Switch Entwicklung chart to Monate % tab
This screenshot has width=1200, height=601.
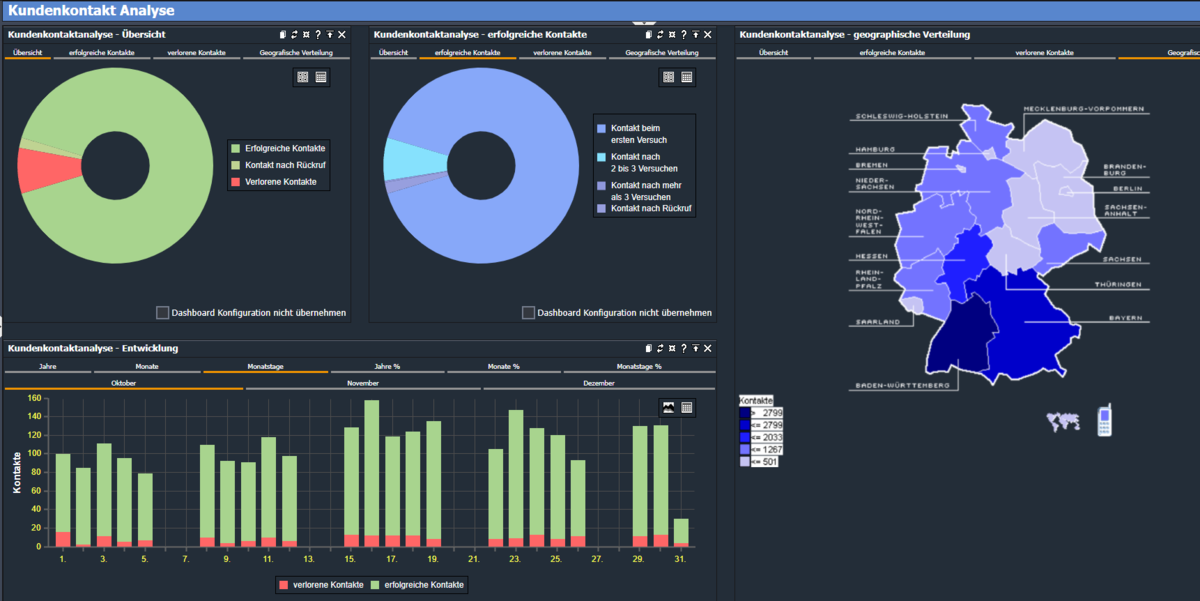(503, 367)
